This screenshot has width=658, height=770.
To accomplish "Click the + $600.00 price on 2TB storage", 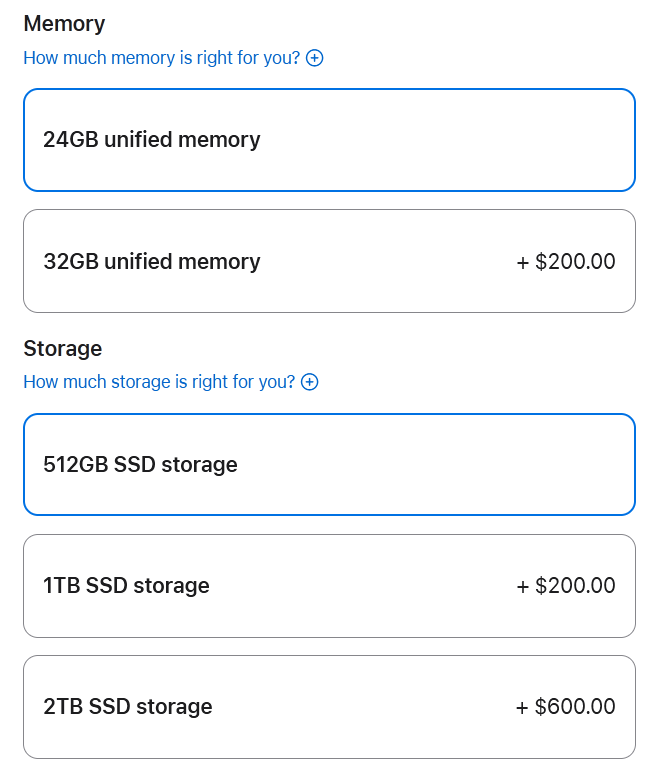I will [566, 707].
